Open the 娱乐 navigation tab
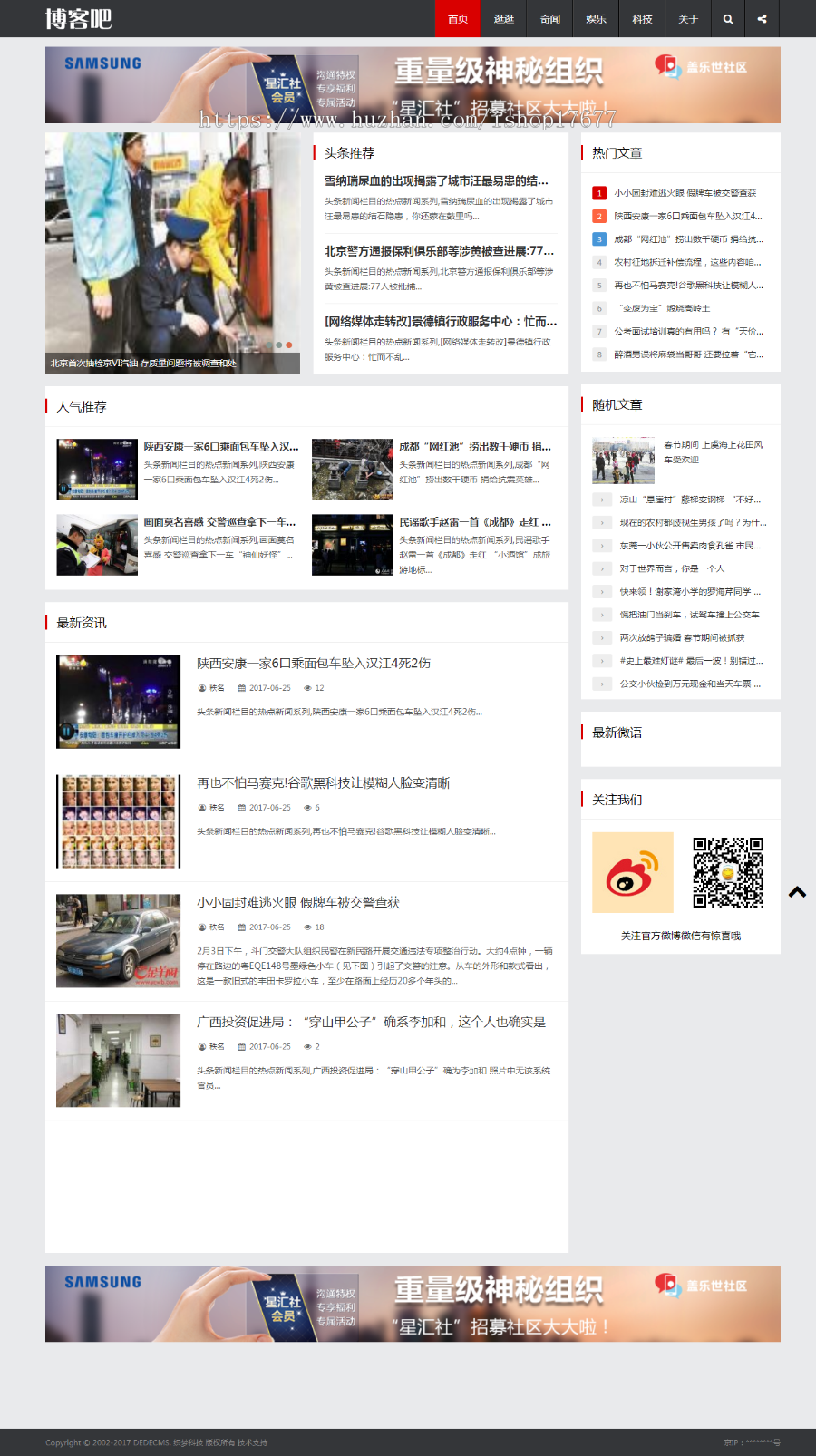816x1456 pixels. 597,18
